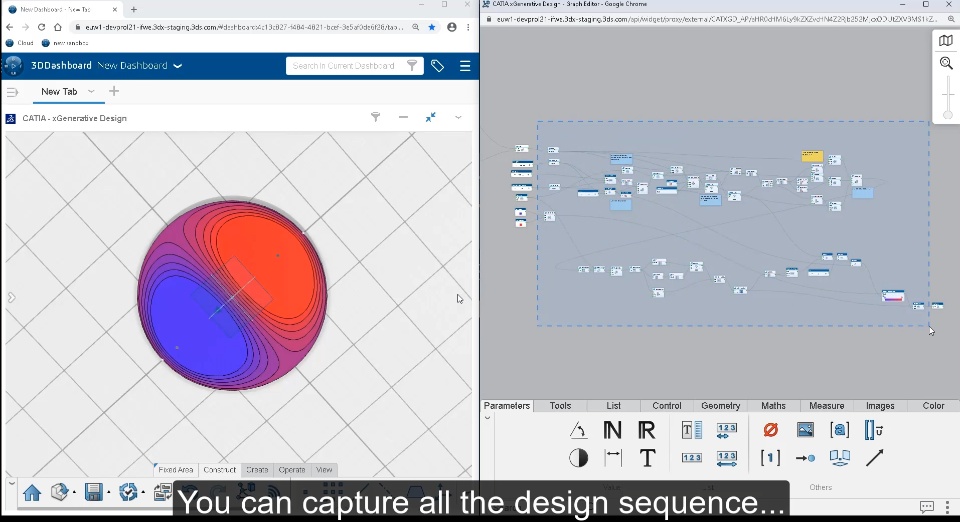
Task: Select the bracketed 'a' object icon
Action: tap(839, 430)
